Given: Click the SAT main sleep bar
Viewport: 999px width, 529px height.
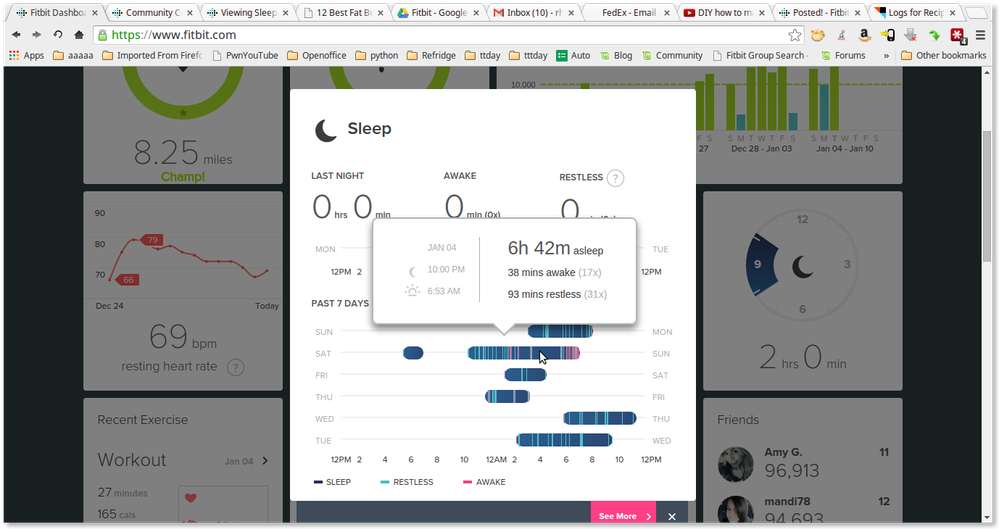Looking at the screenshot, I should pyautogui.click(x=524, y=353).
